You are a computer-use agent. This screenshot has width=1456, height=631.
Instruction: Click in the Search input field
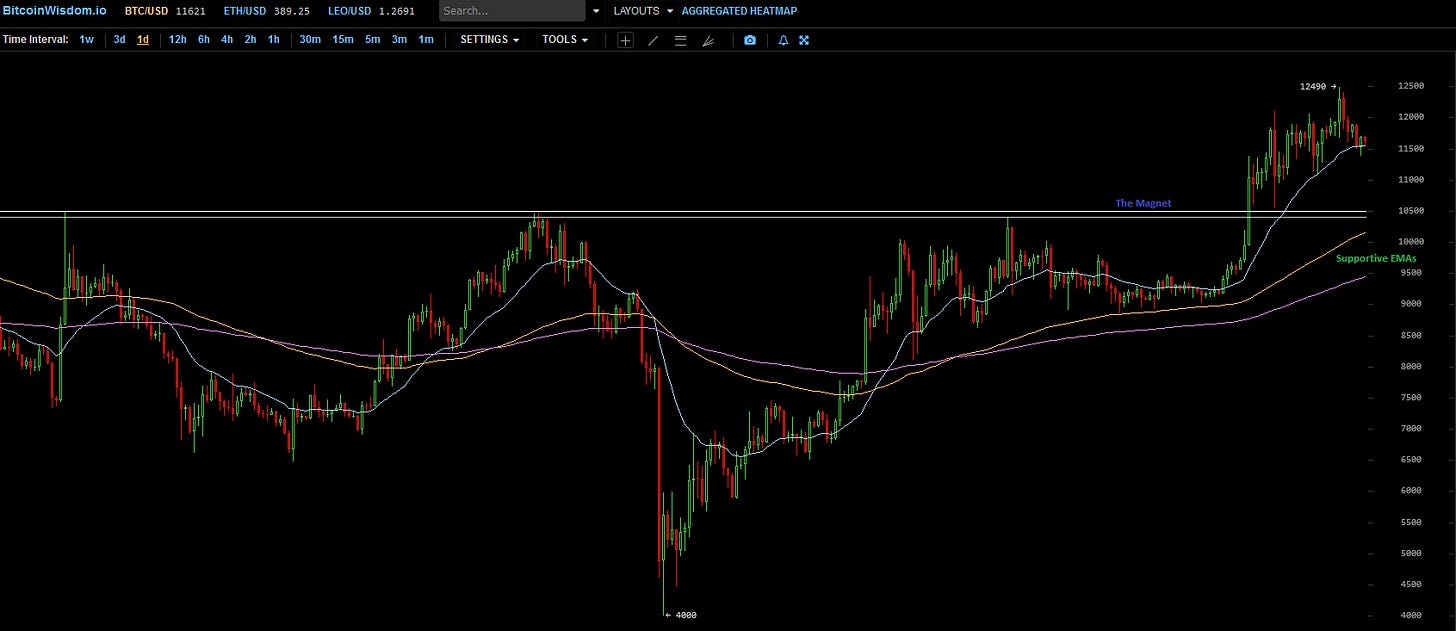(511, 11)
